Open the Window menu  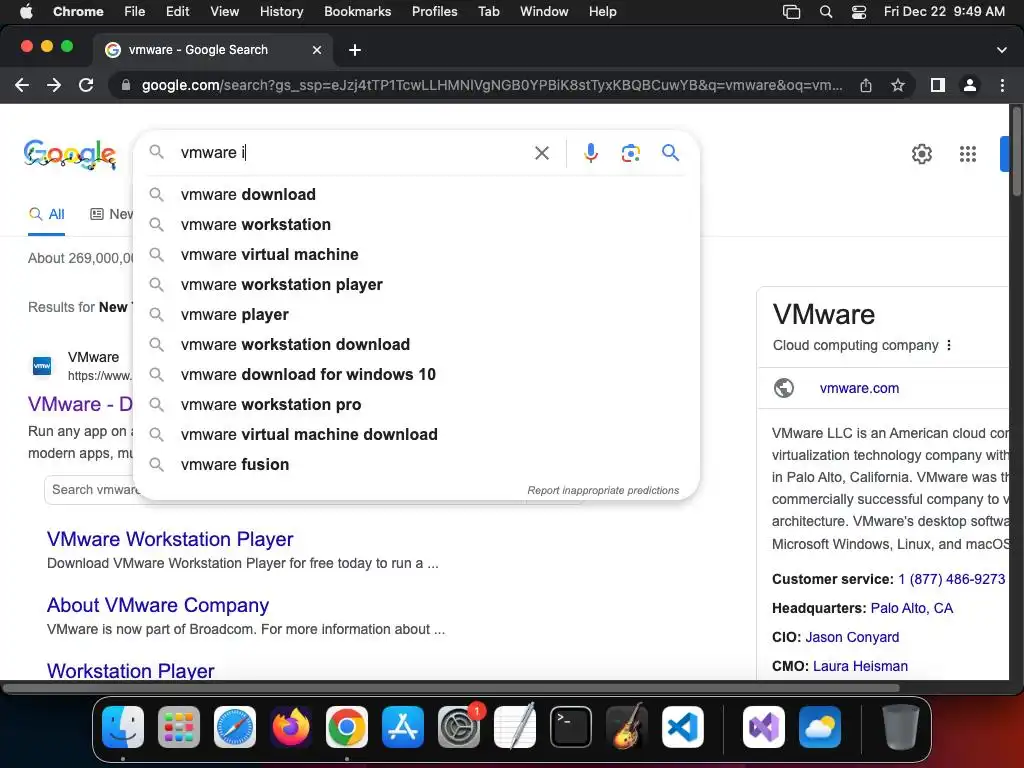pyautogui.click(x=544, y=12)
